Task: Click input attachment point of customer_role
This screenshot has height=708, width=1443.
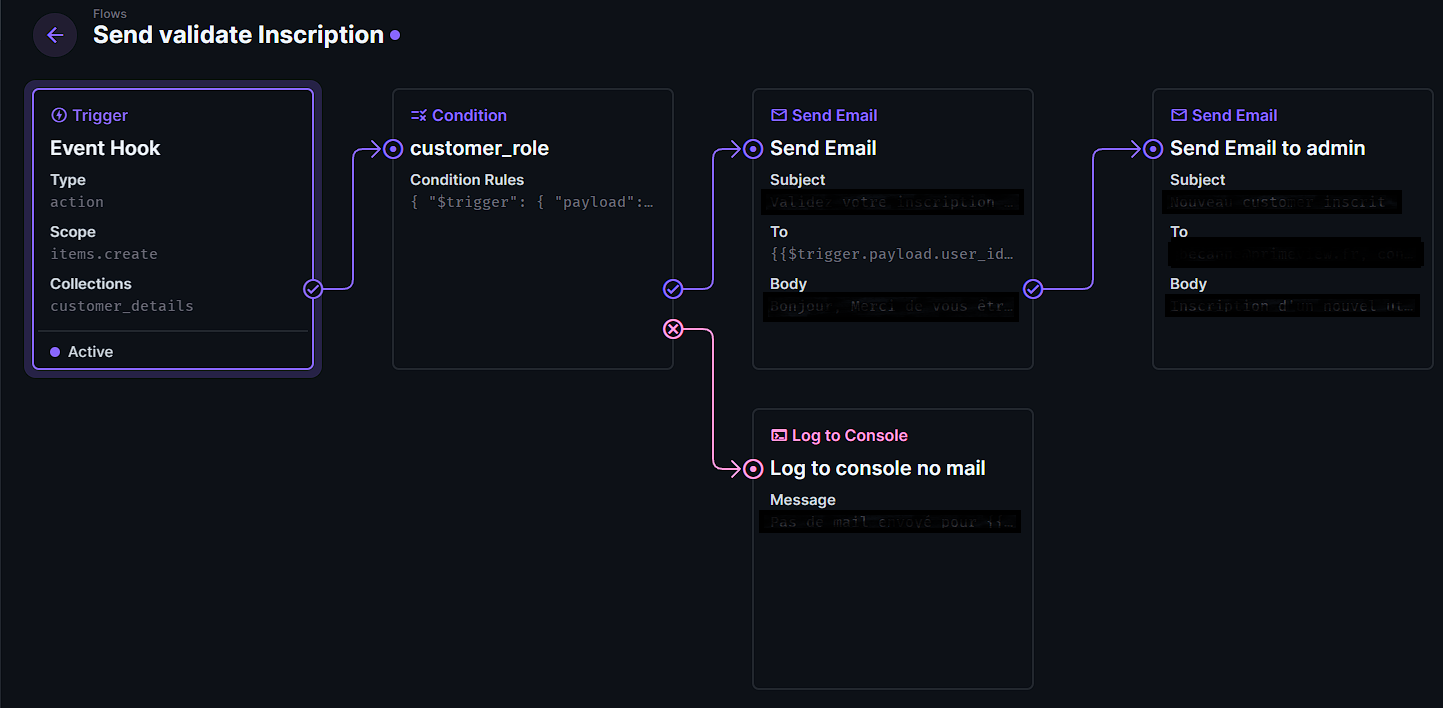Action: pos(393,149)
